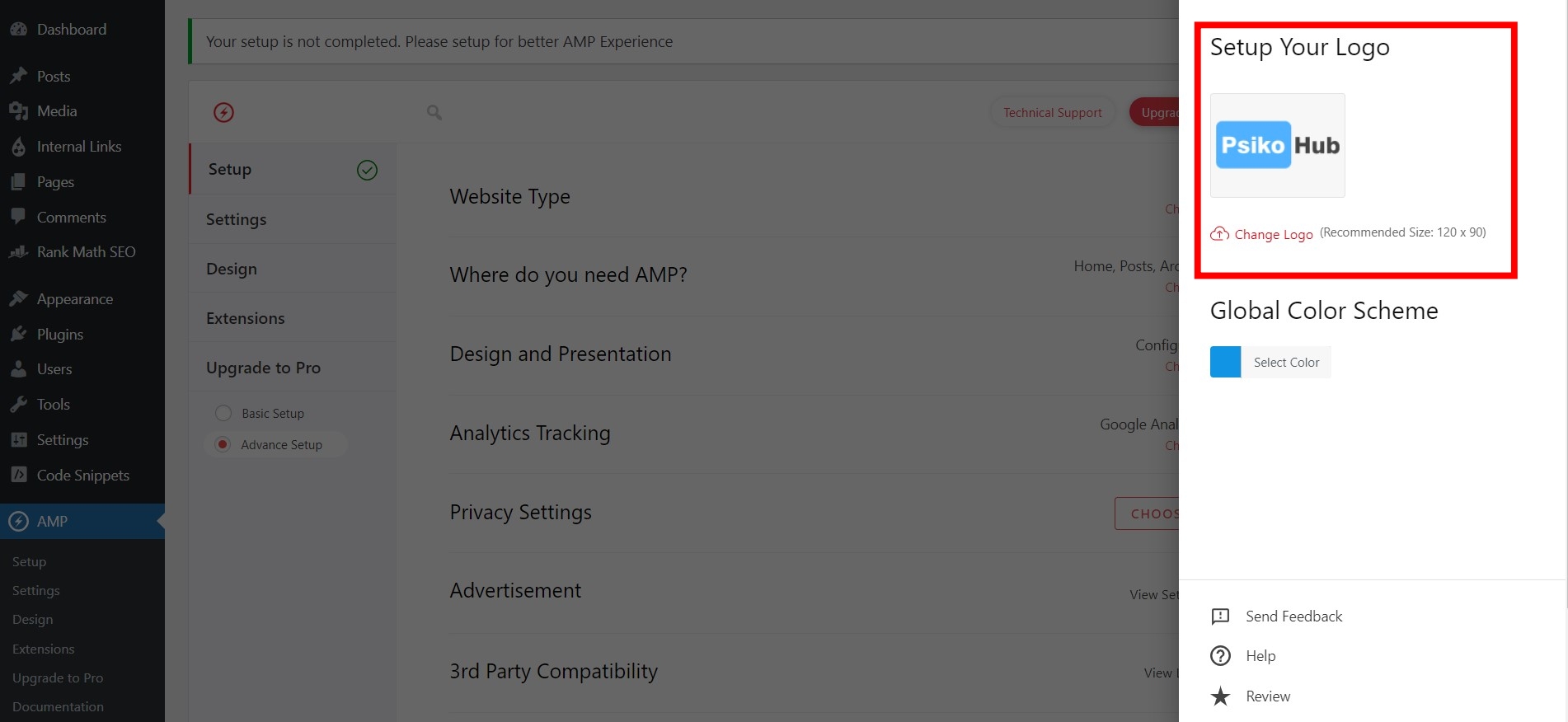Viewport: 1568px width, 722px height.
Task: Click the Code Snippets menu label
Action: pyautogui.click(x=83, y=476)
